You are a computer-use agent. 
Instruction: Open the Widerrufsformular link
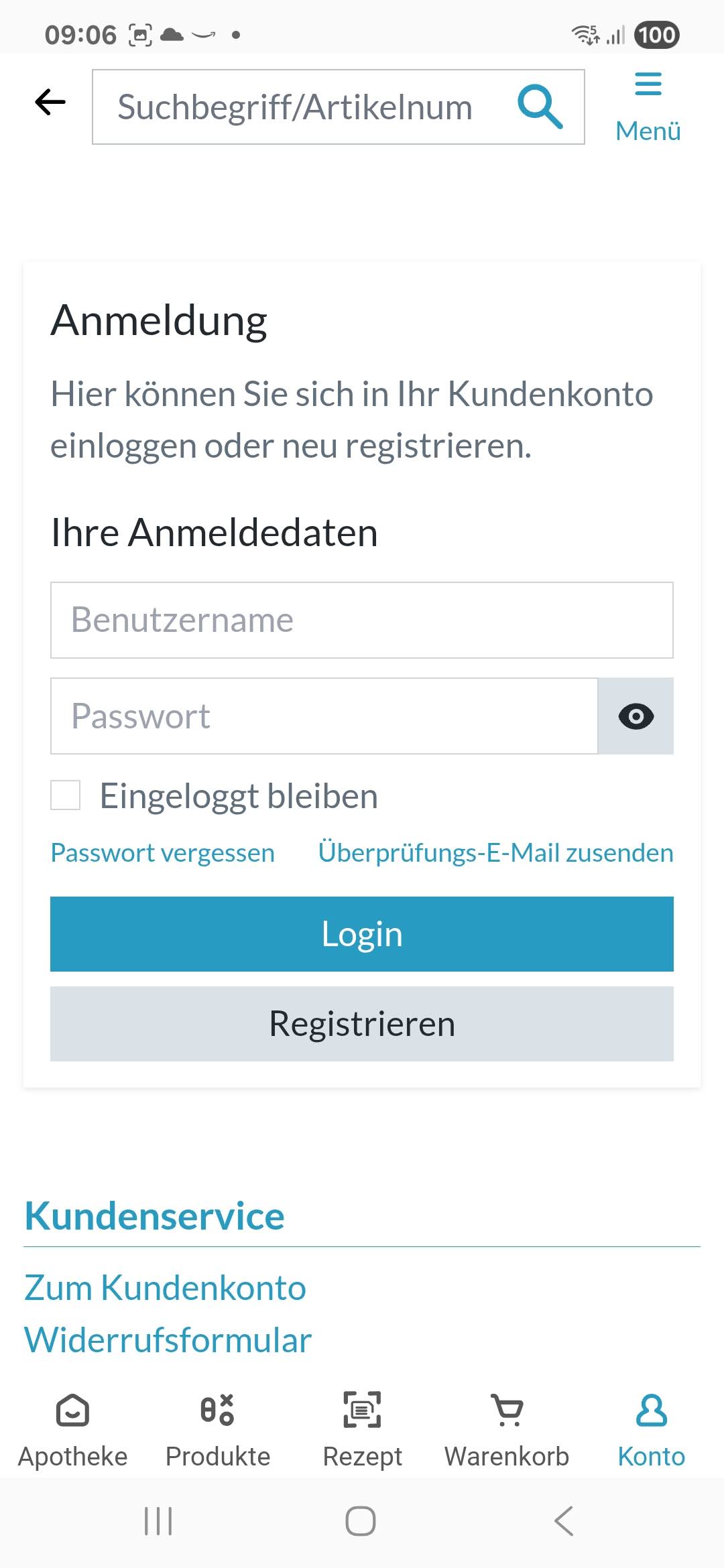pos(168,1340)
